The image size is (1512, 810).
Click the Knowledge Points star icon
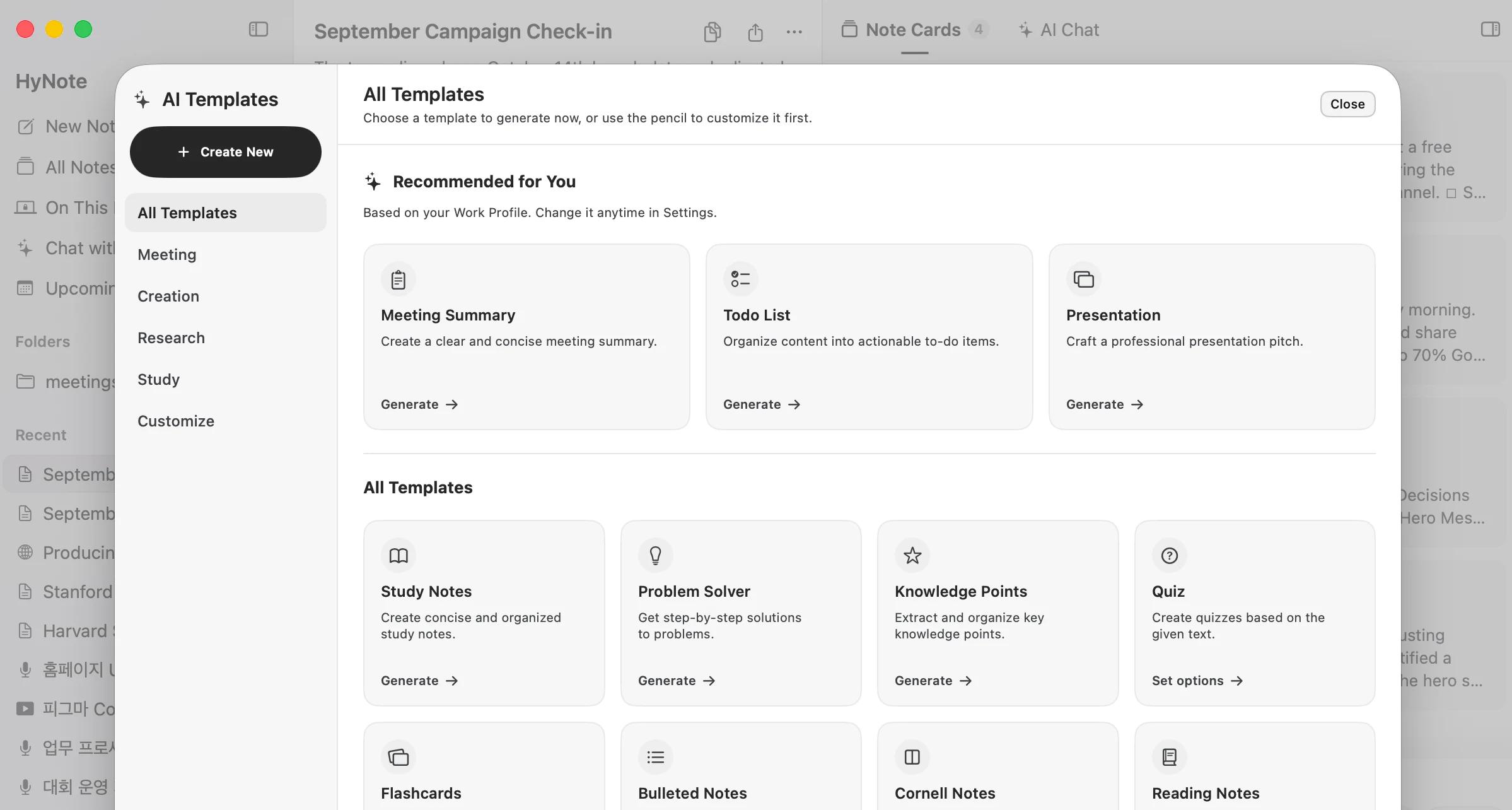tap(912, 556)
